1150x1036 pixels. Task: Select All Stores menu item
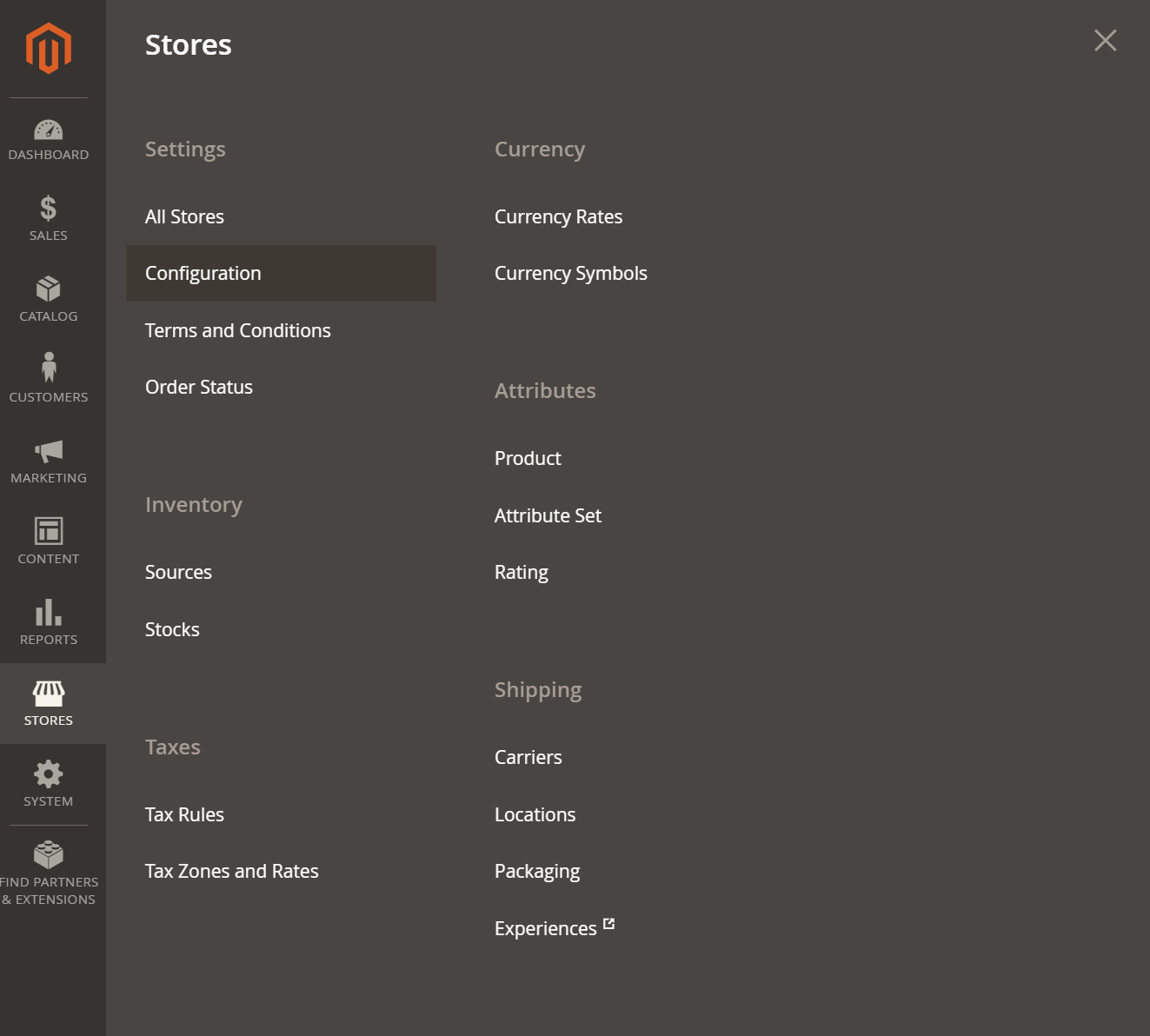[184, 216]
